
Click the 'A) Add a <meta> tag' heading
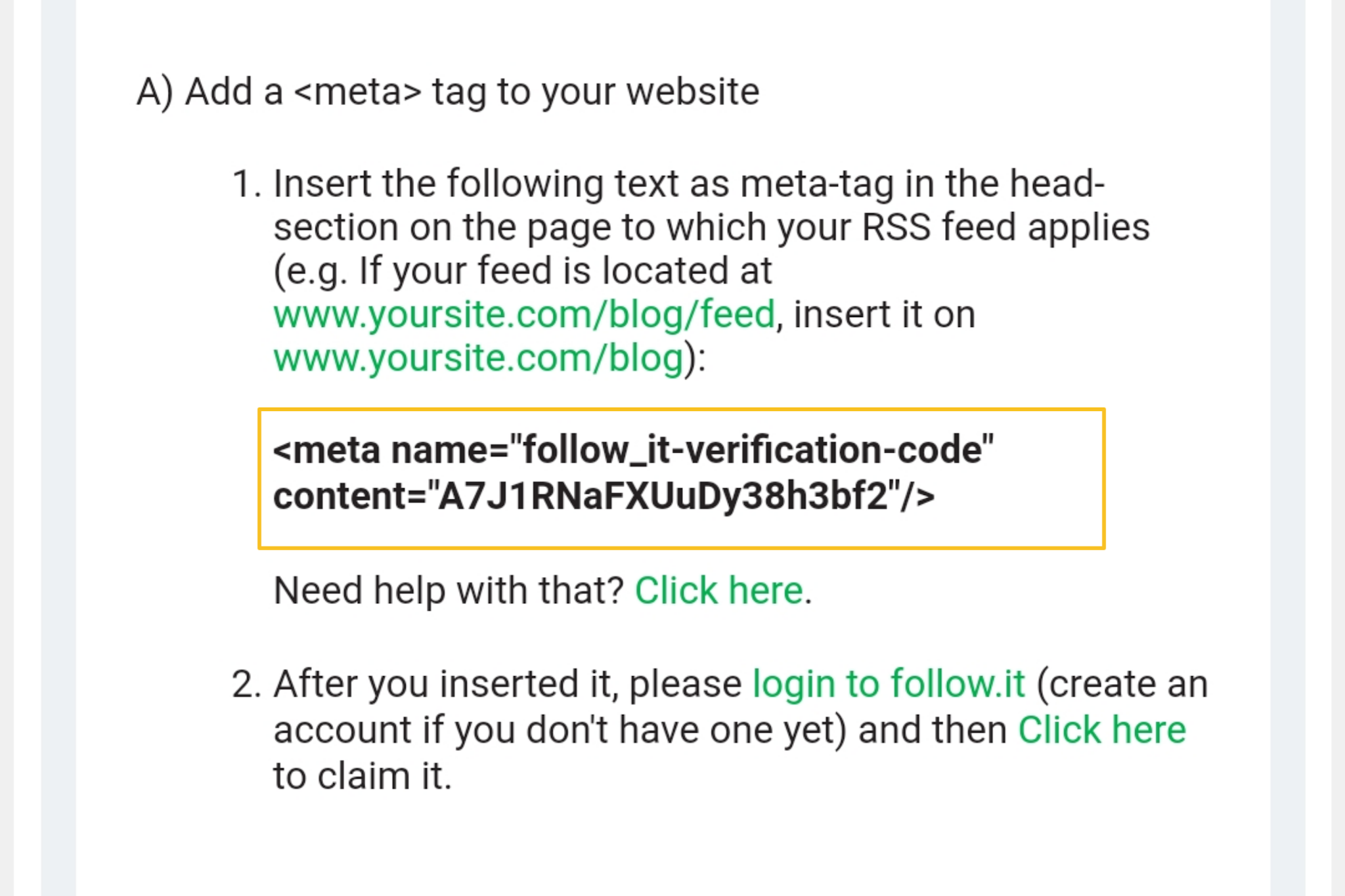448,92
